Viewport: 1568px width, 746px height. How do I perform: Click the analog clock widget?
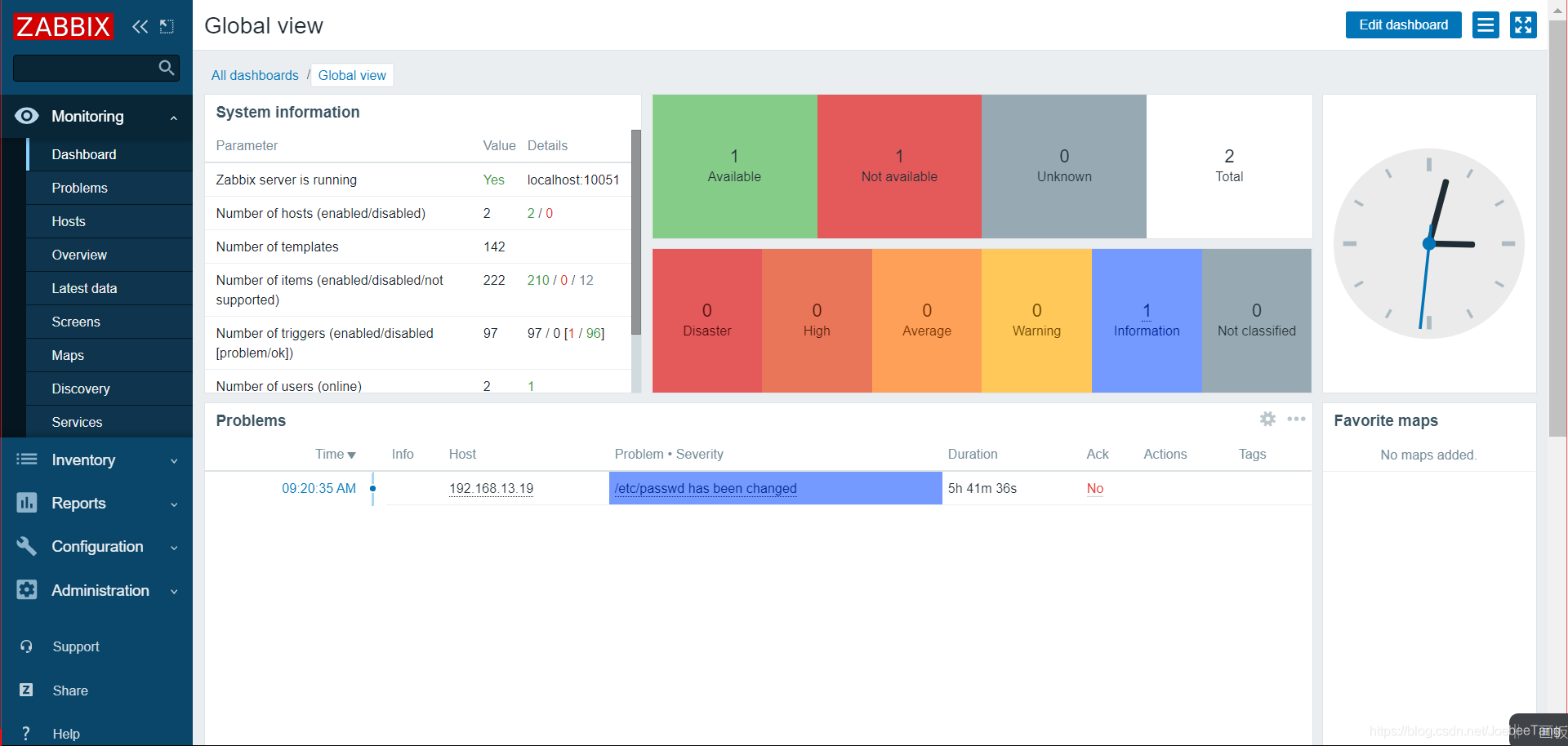point(1429,243)
